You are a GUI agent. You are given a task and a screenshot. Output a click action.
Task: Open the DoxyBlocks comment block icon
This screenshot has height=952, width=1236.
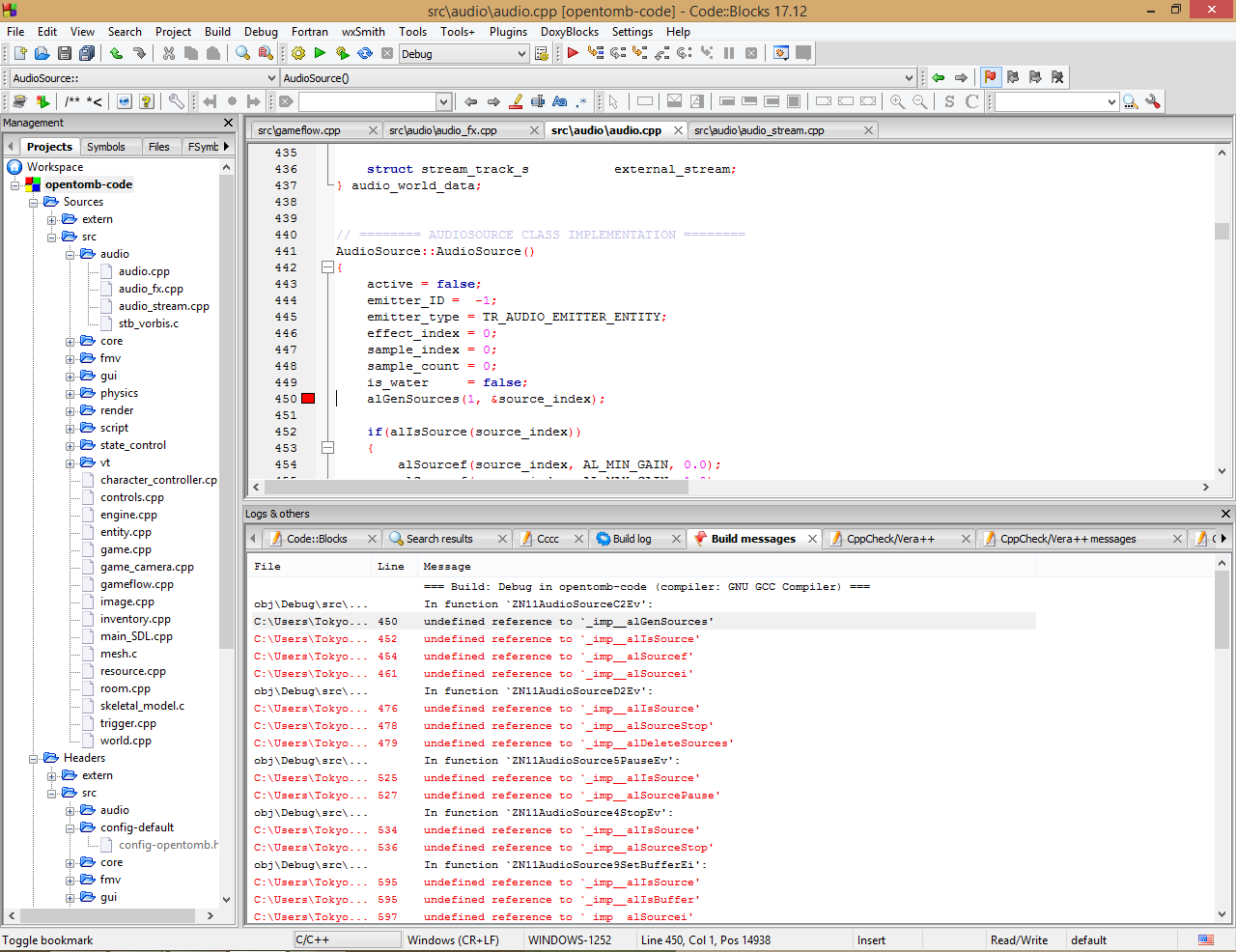click(x=73, y=100)
